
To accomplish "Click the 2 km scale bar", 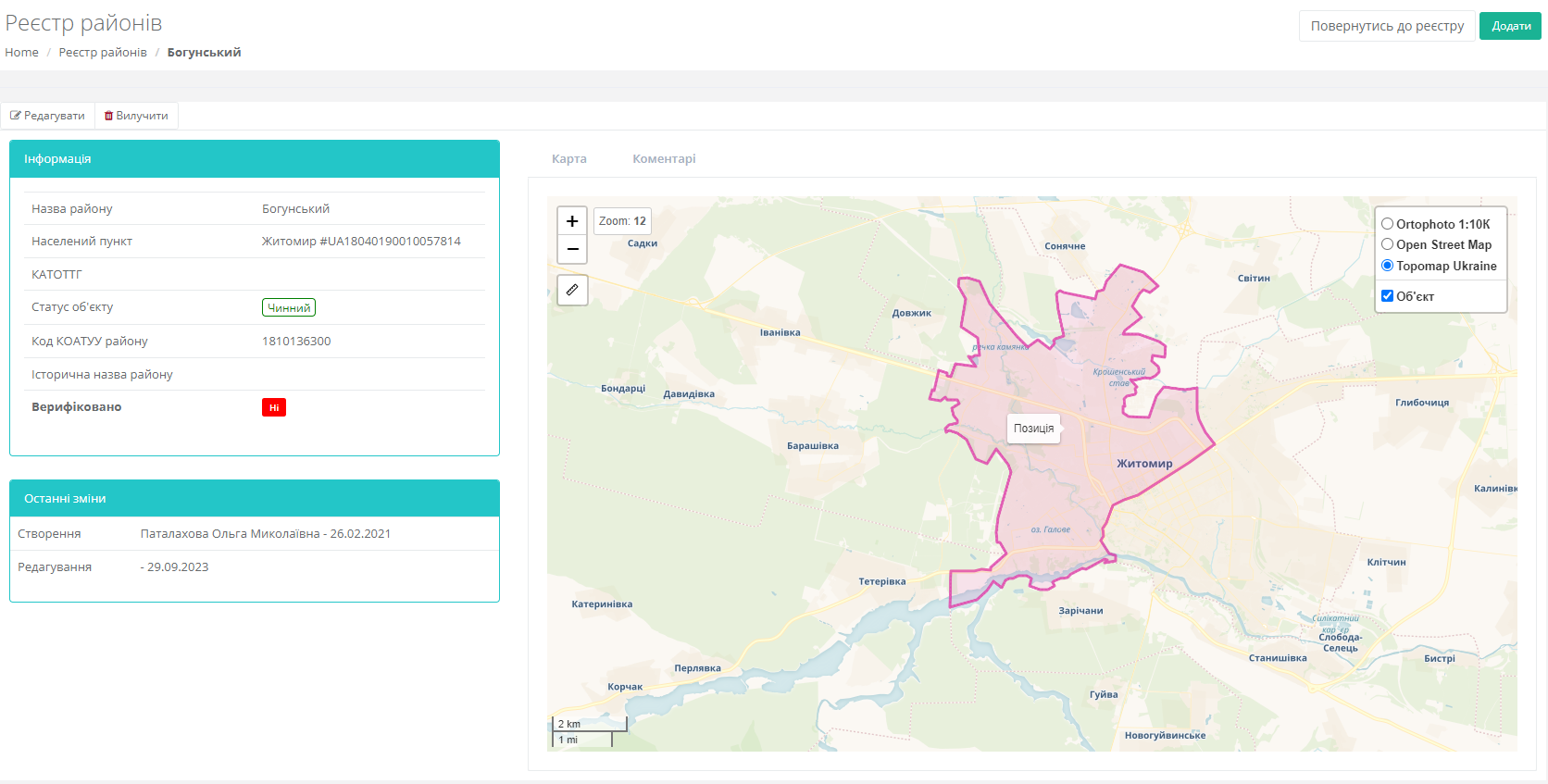I will pos(590,724).
